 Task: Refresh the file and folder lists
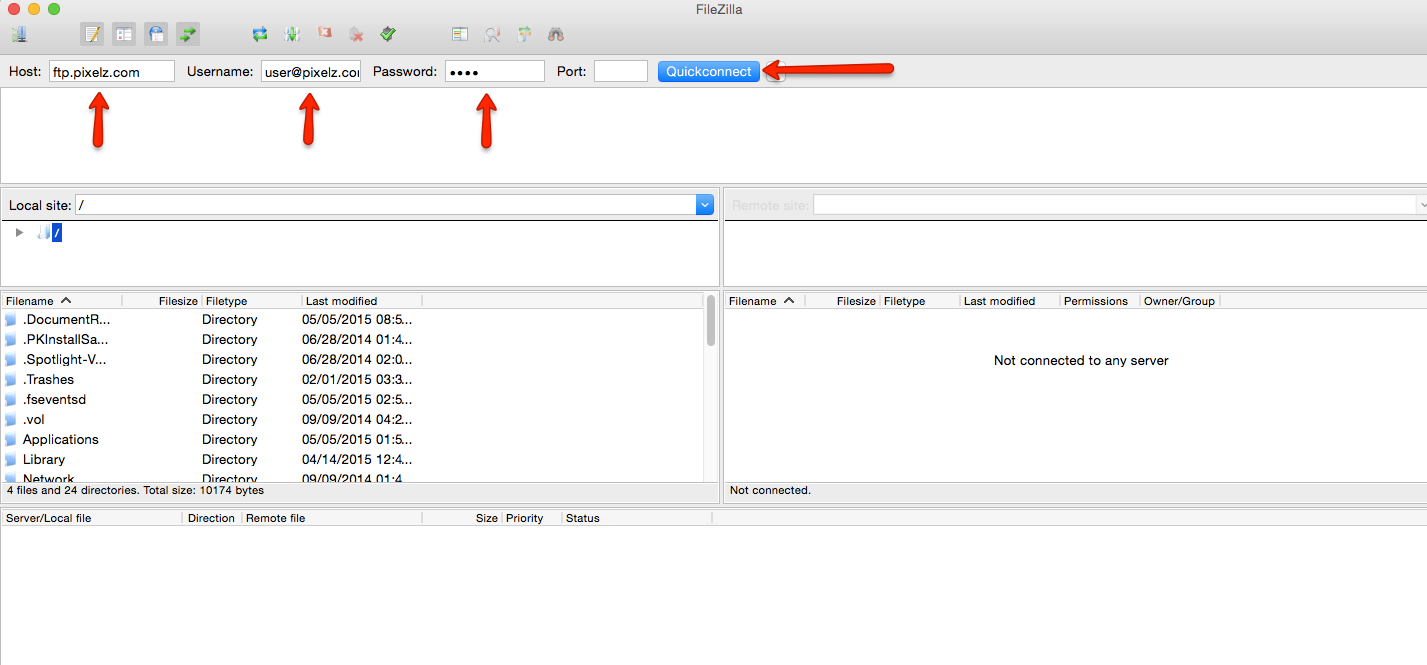pos(260,34)
